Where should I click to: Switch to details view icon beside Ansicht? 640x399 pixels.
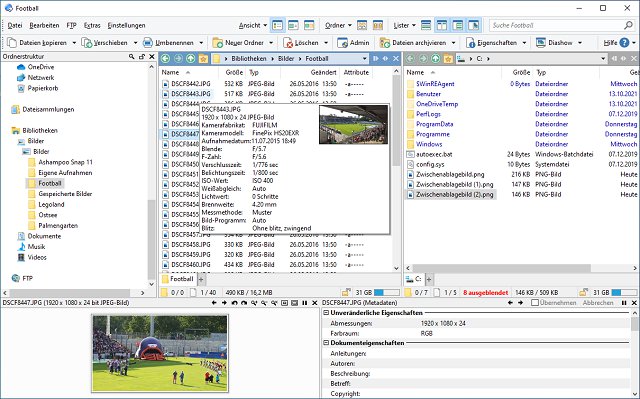click(x=278, y=25)
